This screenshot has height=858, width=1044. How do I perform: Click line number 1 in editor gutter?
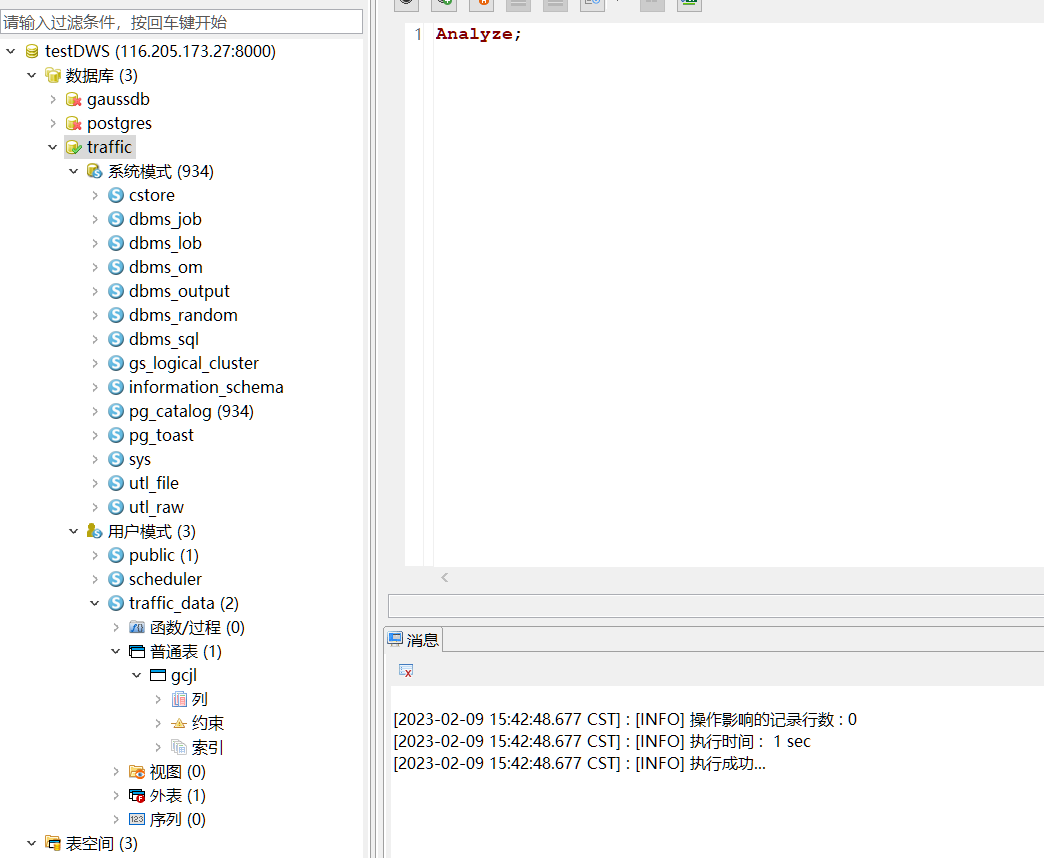(x=417, y=34)
